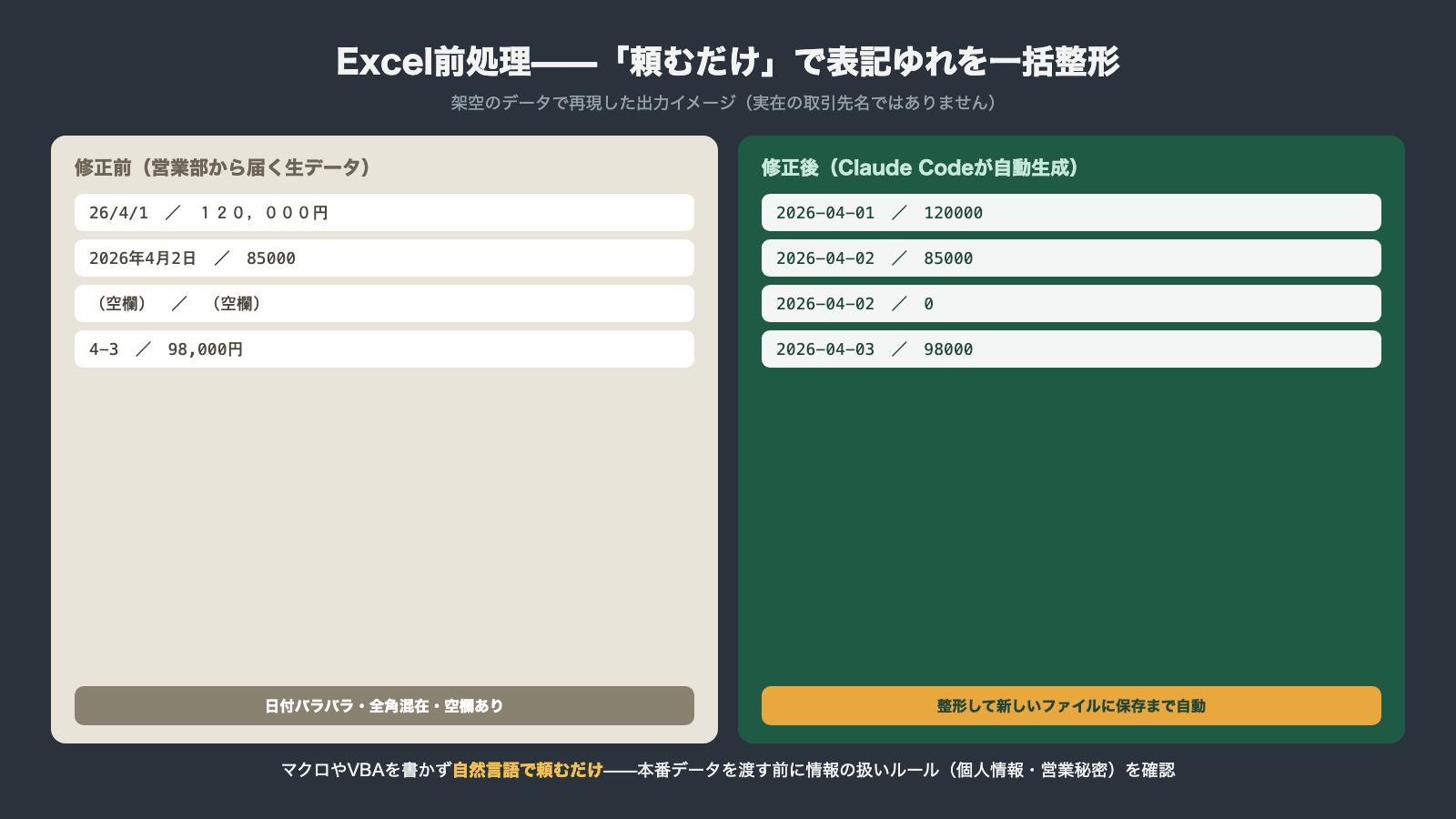Image resolution: width=1456 pixels, height=819 pixels.
Task: Click the heading '修正後（Claude Codeが自動生成）'
Action: 920,167
